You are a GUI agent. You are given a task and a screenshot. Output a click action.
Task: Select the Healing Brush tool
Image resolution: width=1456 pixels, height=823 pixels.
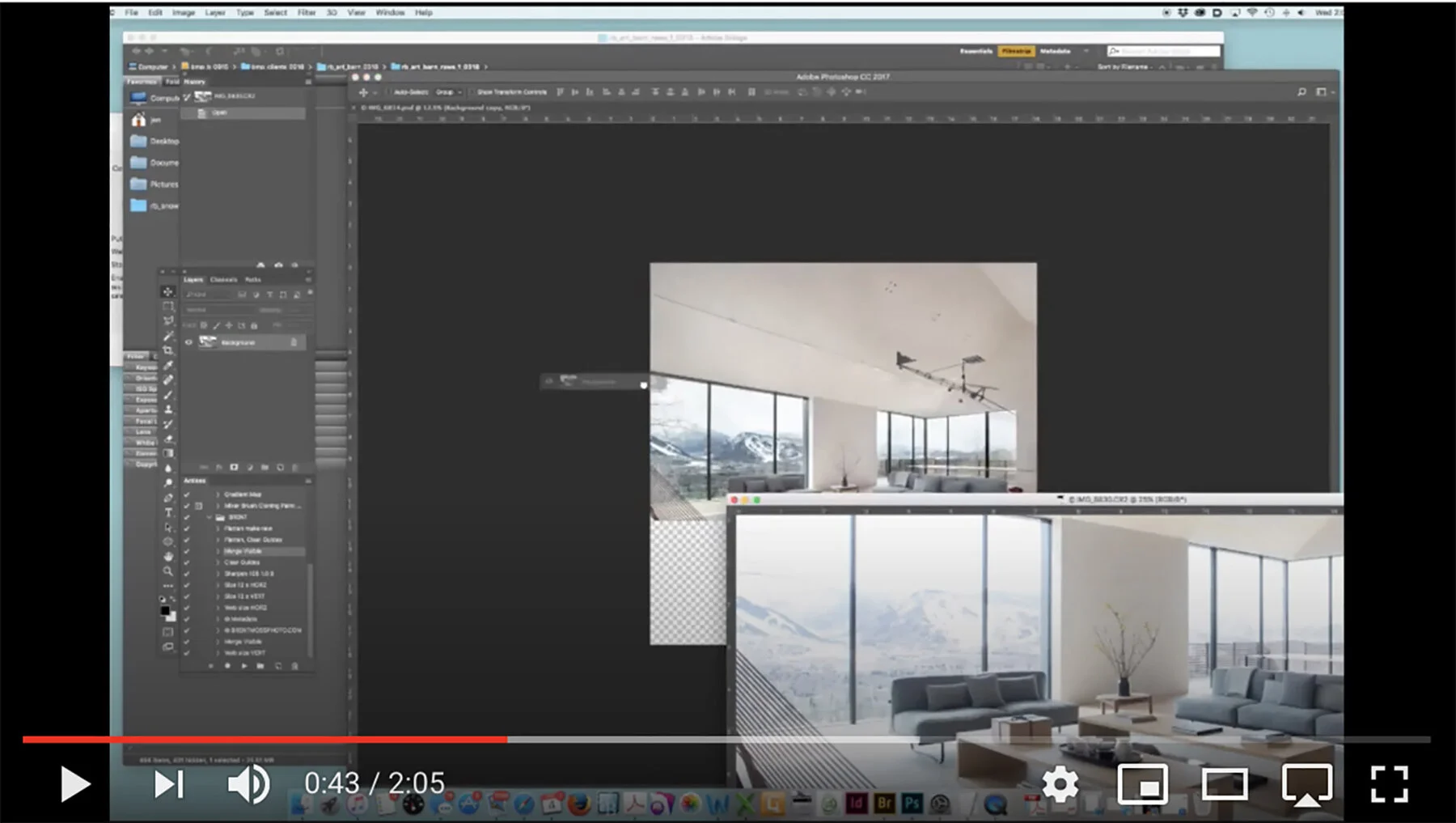pyautogui.click(x=168, y=380)
